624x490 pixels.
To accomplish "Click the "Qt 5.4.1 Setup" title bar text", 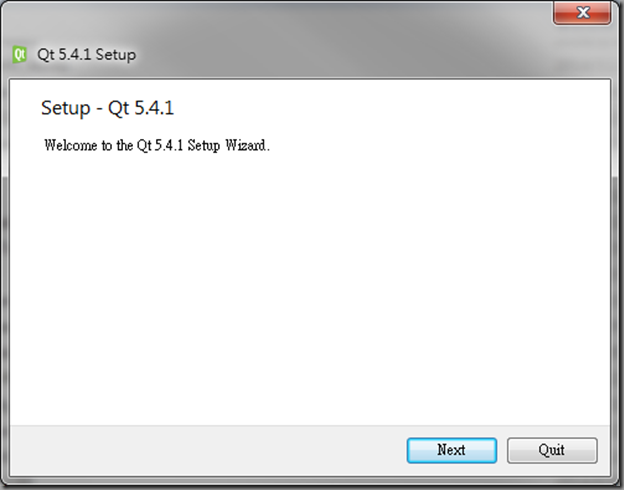I will 86,55.
